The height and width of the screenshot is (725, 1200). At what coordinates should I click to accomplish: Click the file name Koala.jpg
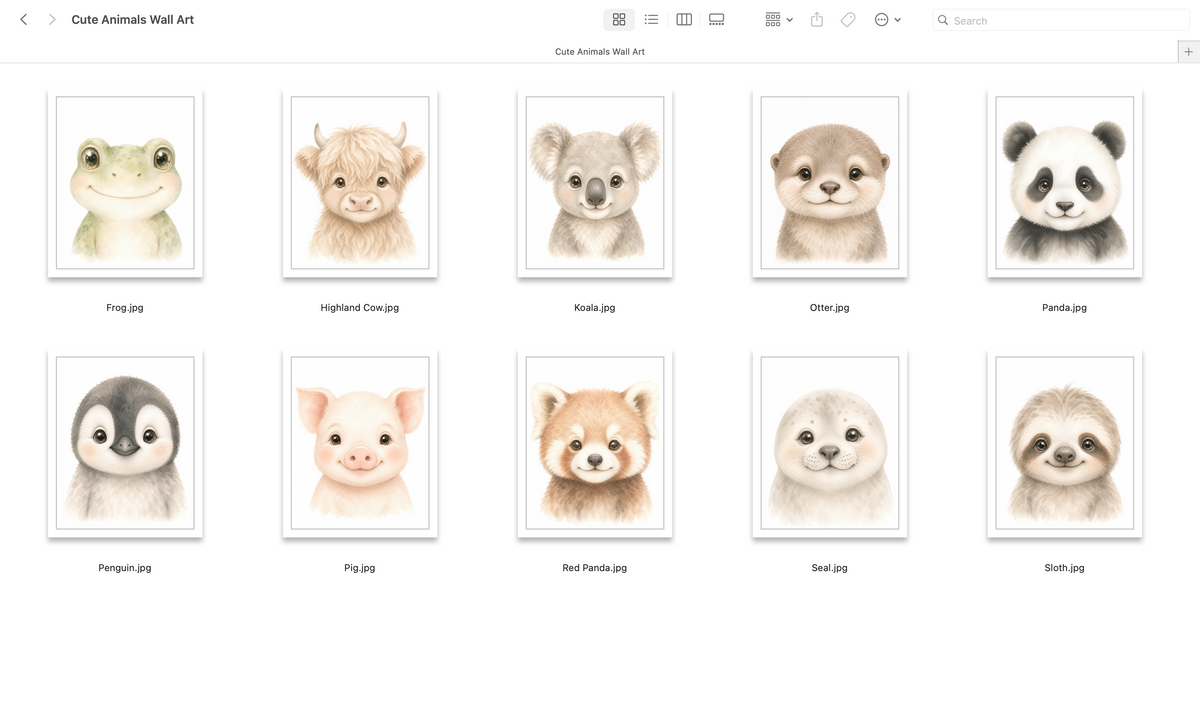coord(595,308)
